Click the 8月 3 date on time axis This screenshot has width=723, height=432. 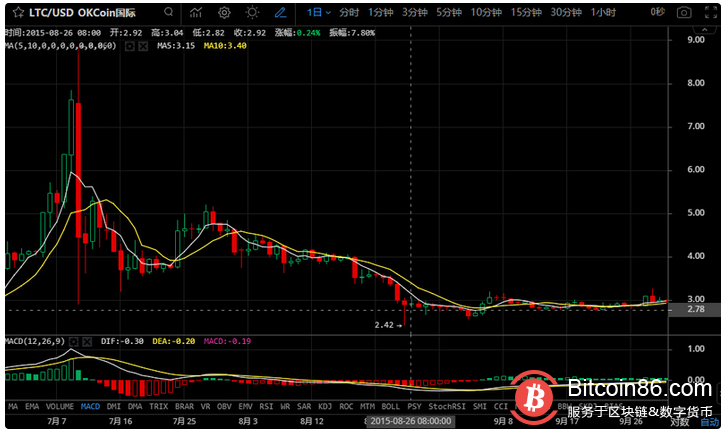[248, 421]
